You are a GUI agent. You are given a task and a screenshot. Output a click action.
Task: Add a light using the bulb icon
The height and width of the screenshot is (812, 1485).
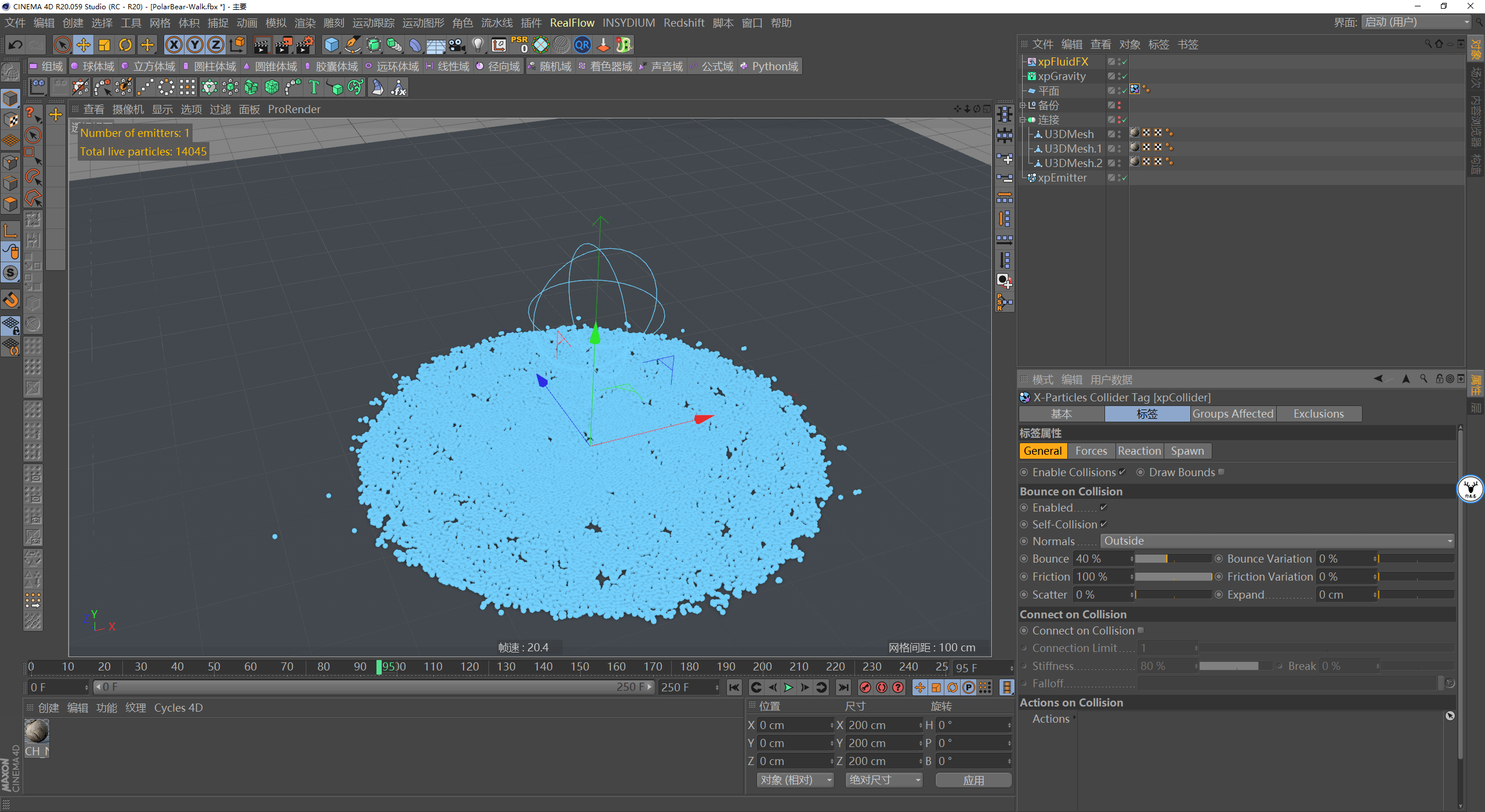point(477,45)
